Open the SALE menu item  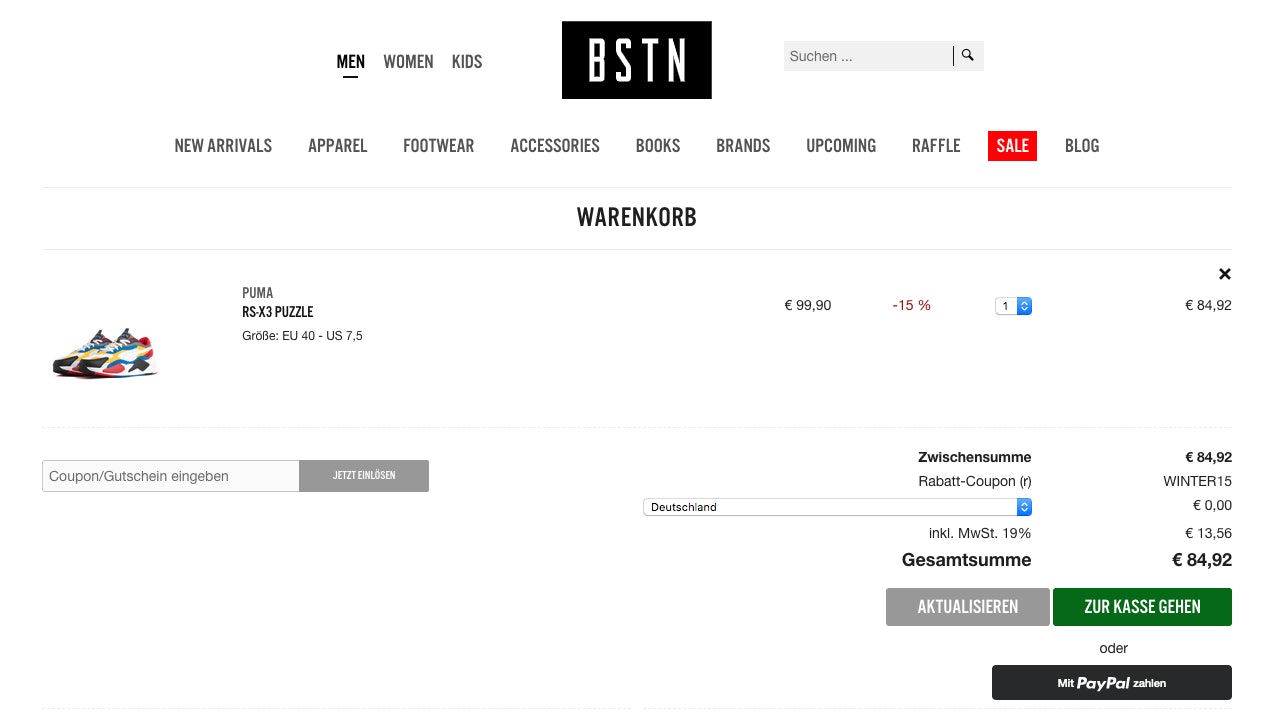pos(1012,146)
